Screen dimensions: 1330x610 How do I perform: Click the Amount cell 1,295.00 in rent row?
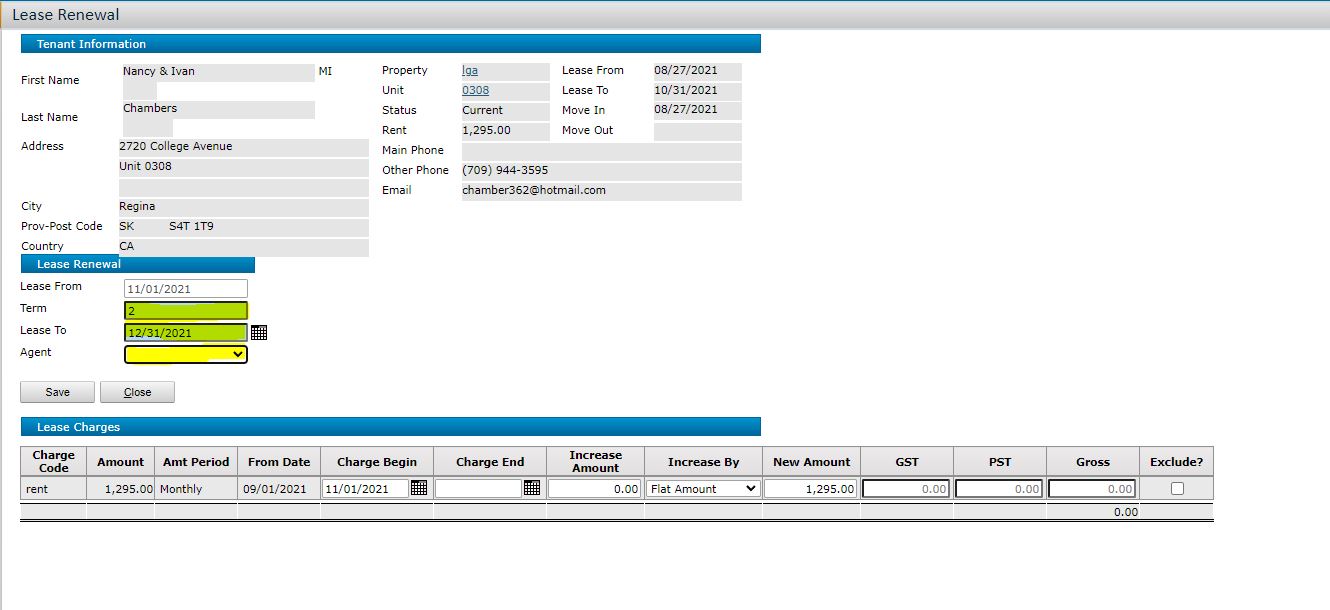pos(120,489)
